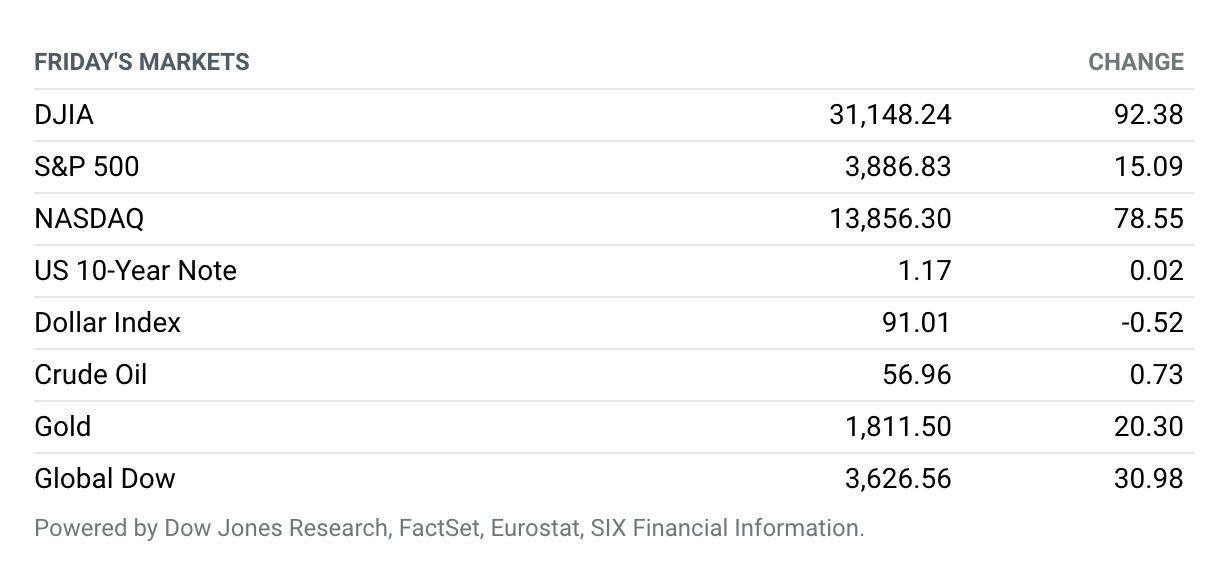This screenshot has width=1224, height=588.
Task: Click the Gold row label
Action: click(x=63, y=427)
